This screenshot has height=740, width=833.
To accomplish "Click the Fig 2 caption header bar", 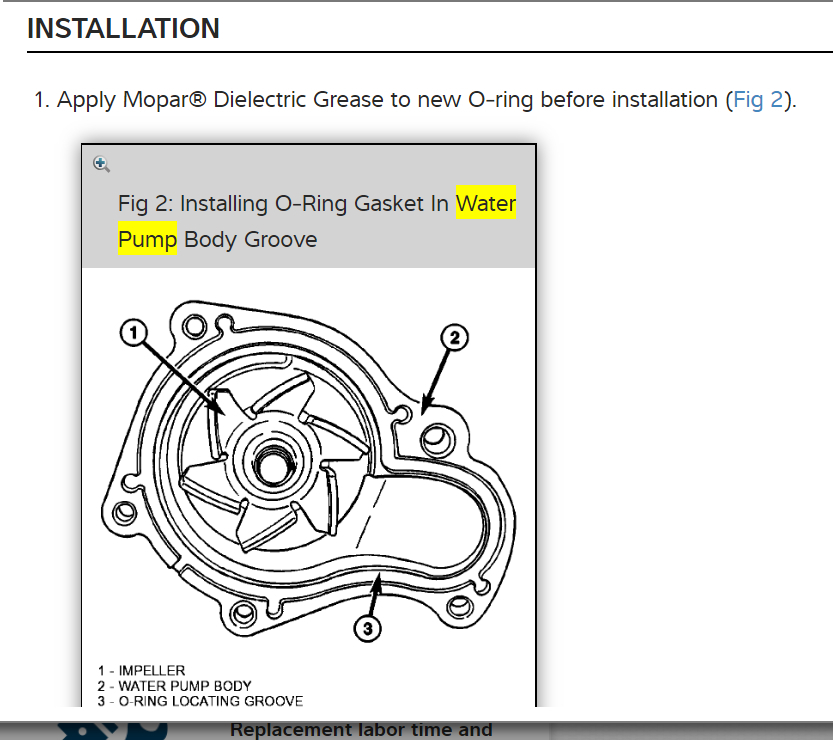I will pos(308,220).
